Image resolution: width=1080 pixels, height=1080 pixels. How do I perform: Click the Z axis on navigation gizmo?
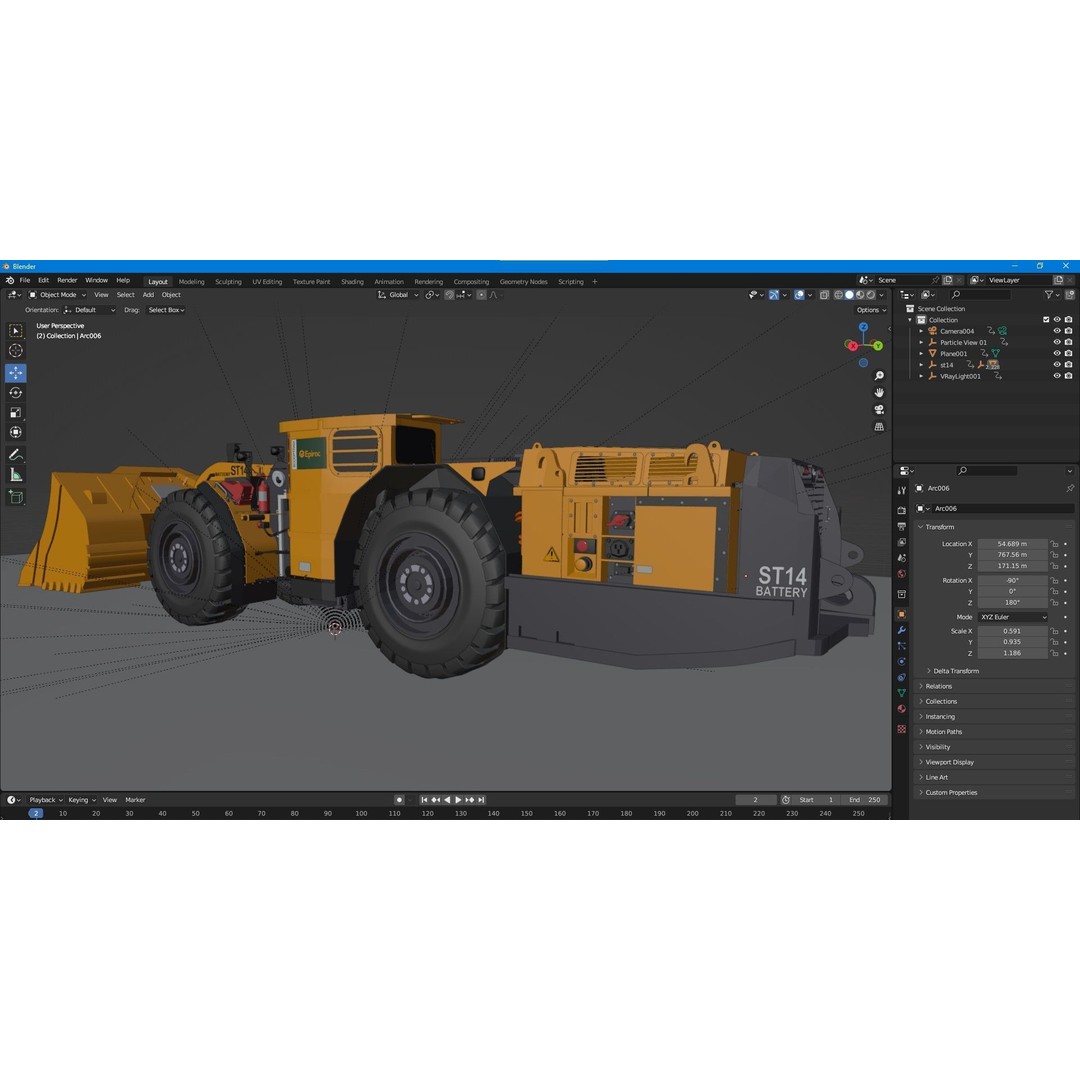pyautogui.click(x=864, y=327)
